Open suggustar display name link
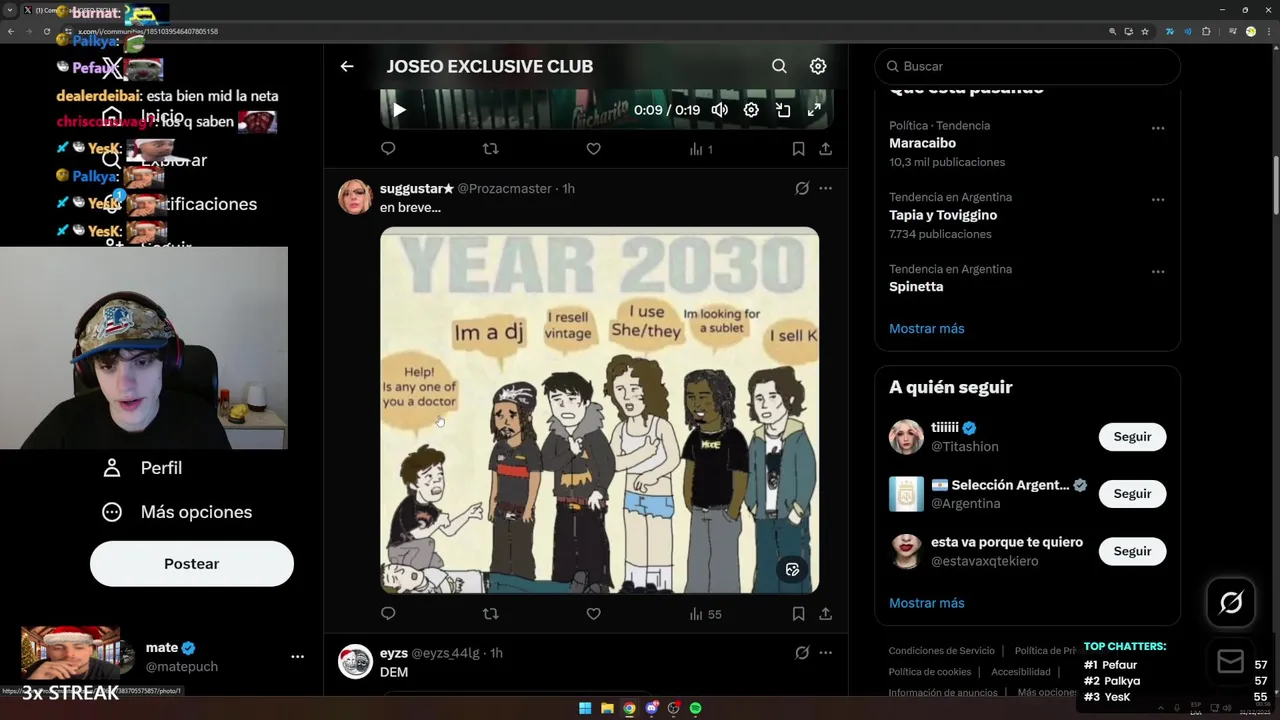The width and height of the screenshot is (1280, 720). point(417,188)
